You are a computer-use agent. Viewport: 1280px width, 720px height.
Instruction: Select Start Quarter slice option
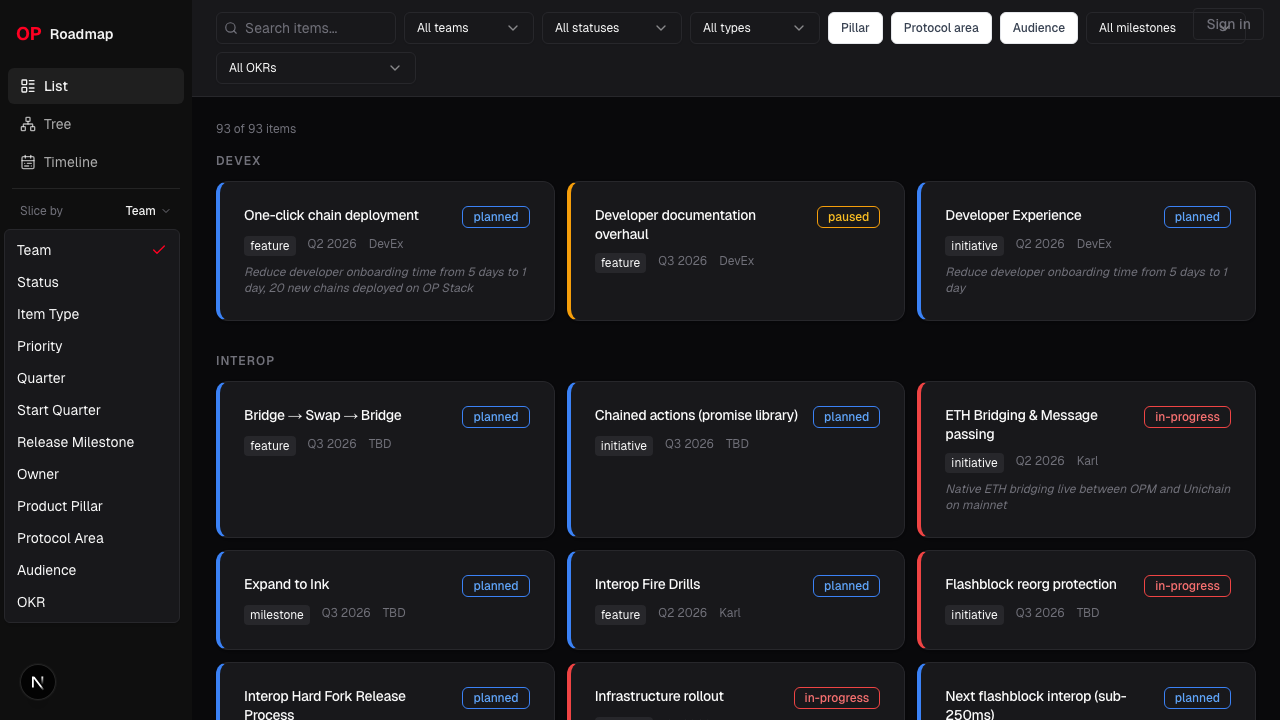pos(92,410)
